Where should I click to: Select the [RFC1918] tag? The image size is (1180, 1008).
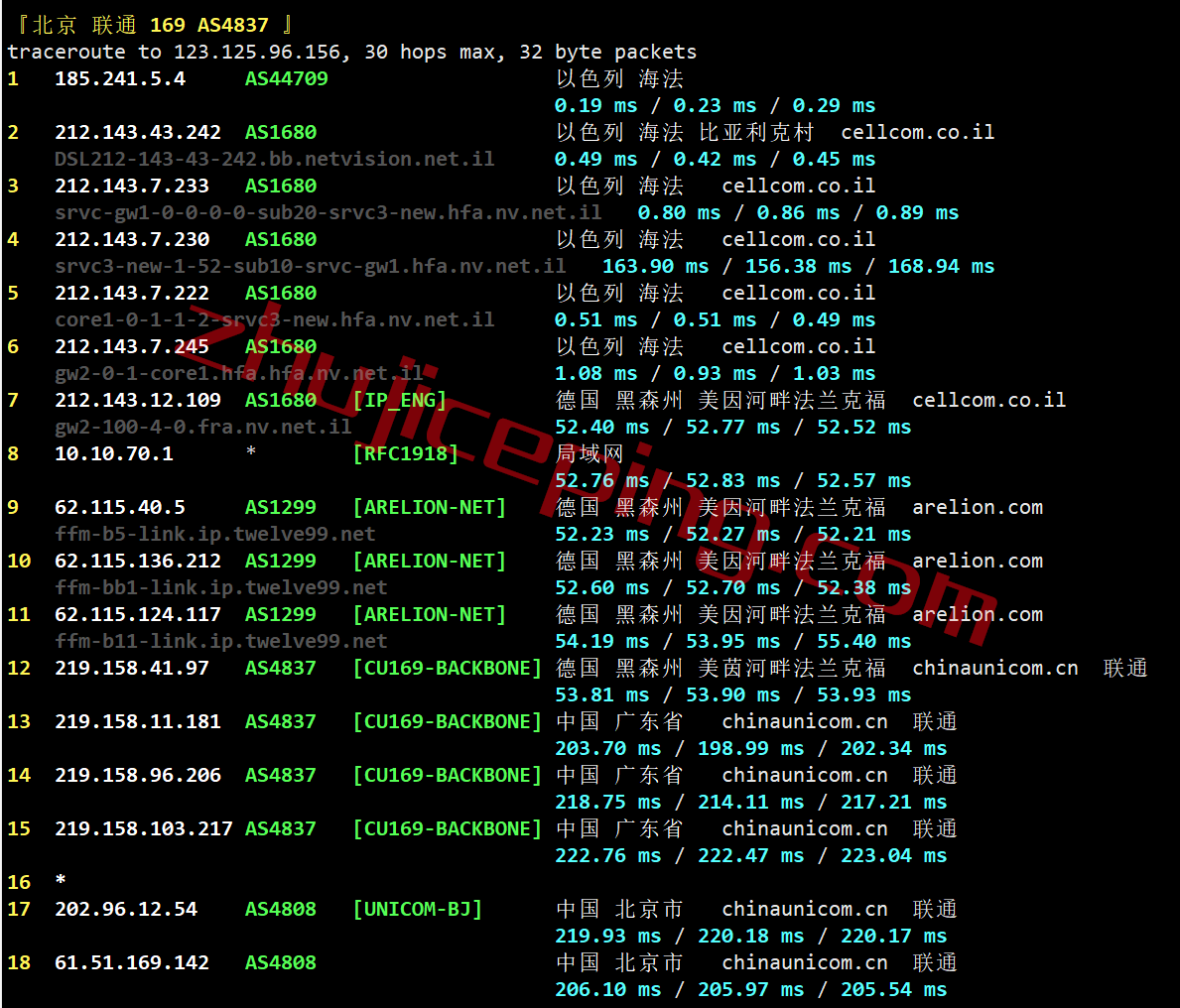405,453
